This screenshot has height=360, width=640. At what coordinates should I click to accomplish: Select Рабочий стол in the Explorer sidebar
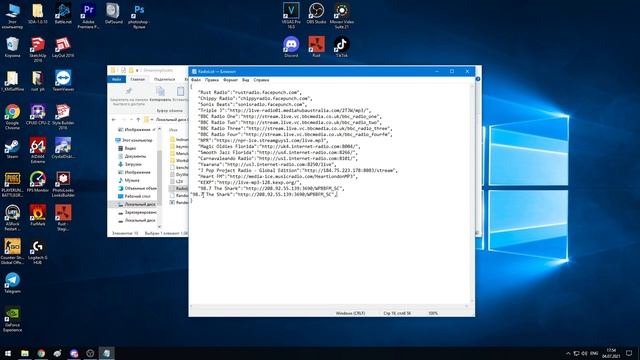(134, 196)
